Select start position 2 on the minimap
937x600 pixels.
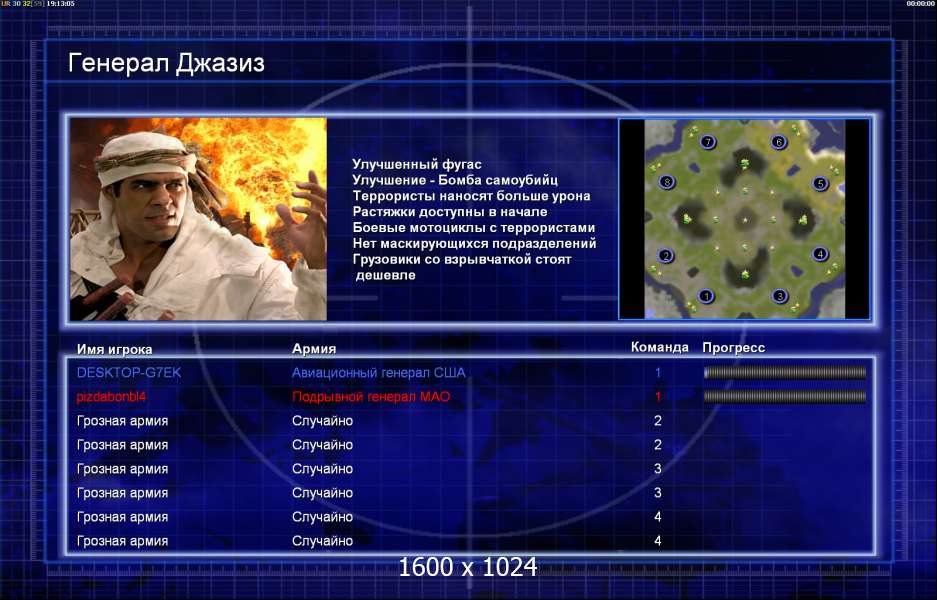point(666,256)
